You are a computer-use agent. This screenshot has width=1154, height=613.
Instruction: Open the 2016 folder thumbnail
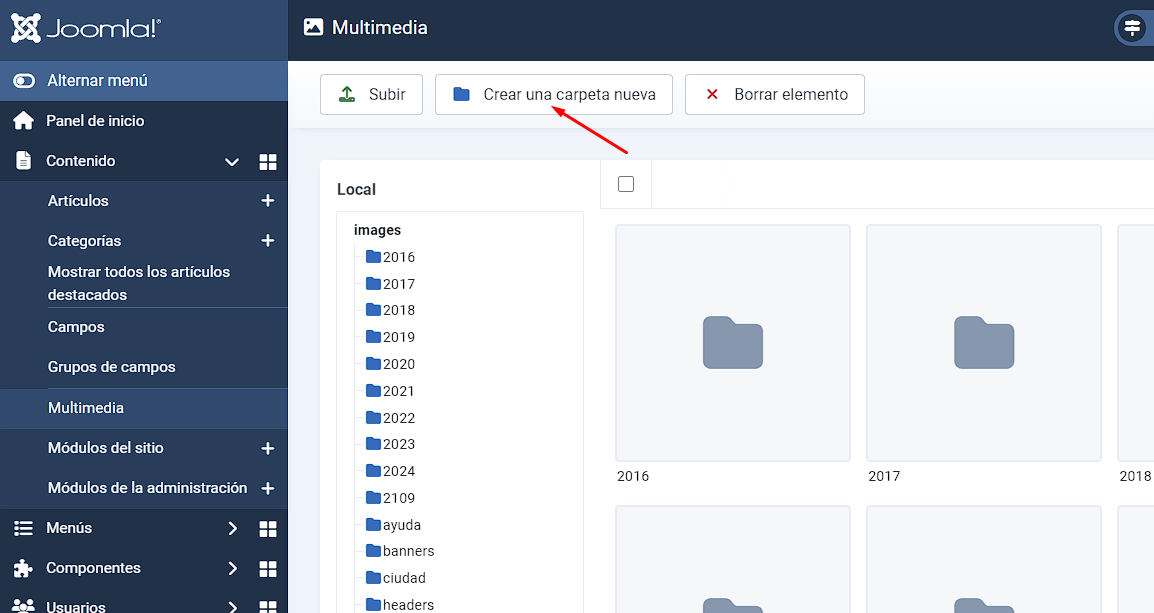pyautogui.click(x=732, y=343)
